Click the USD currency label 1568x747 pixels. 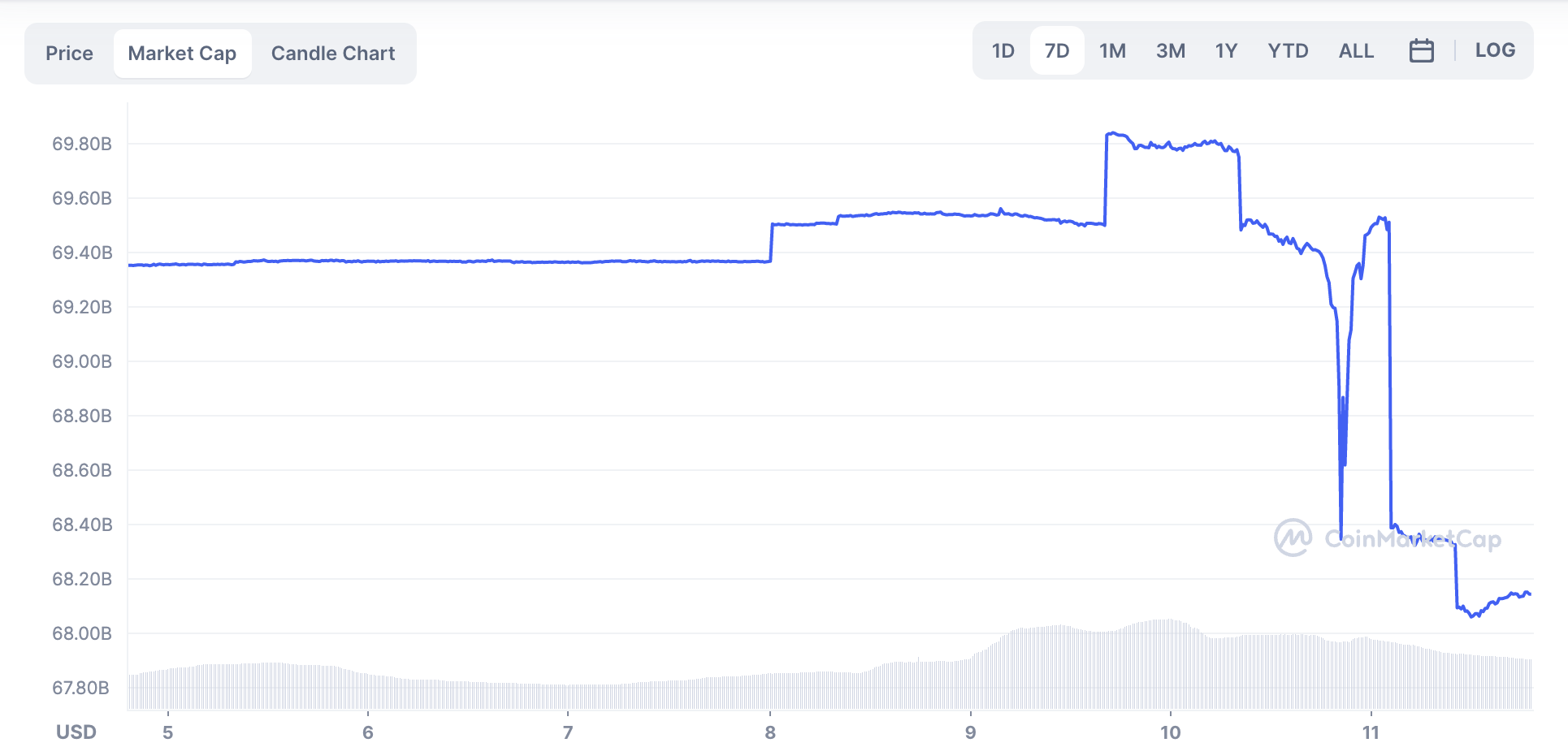click(76, 732)
